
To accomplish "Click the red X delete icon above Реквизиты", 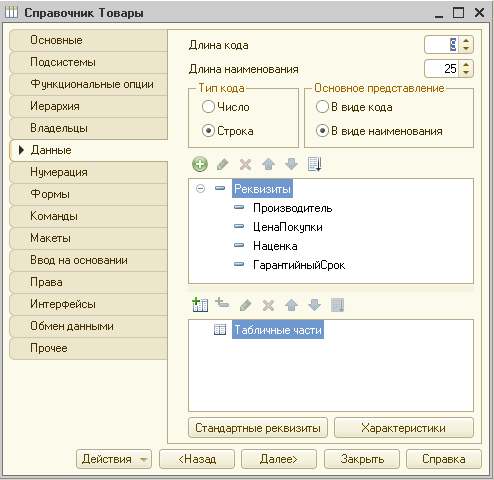I will [246, 164].
